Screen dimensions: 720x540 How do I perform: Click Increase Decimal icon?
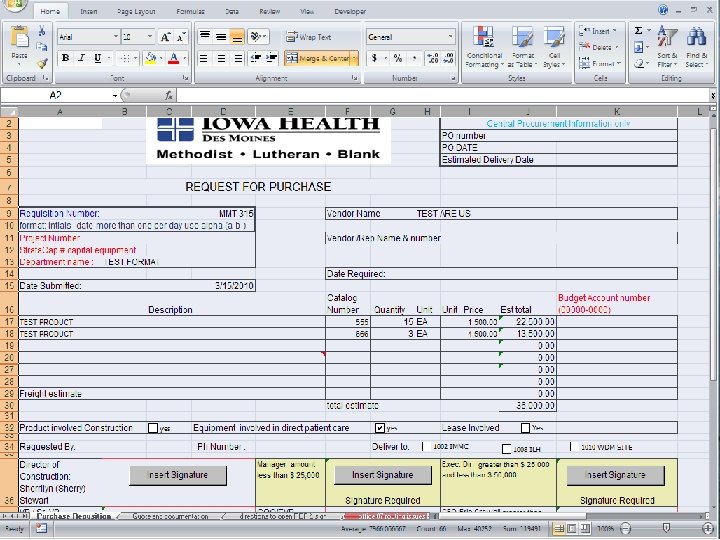[433, 58]
